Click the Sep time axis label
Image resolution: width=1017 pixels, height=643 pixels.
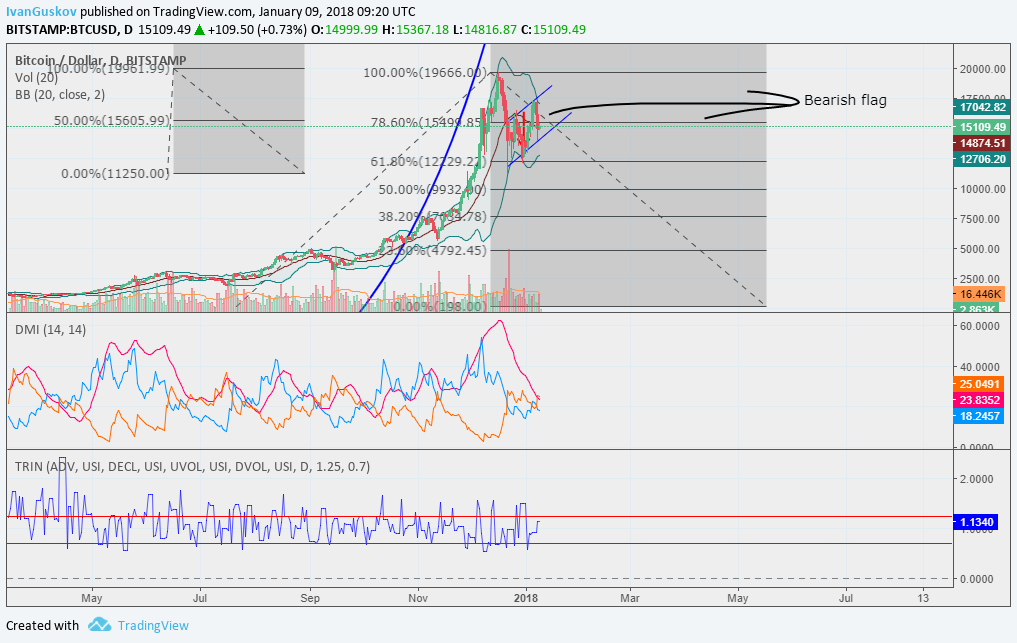coord(310,598)
